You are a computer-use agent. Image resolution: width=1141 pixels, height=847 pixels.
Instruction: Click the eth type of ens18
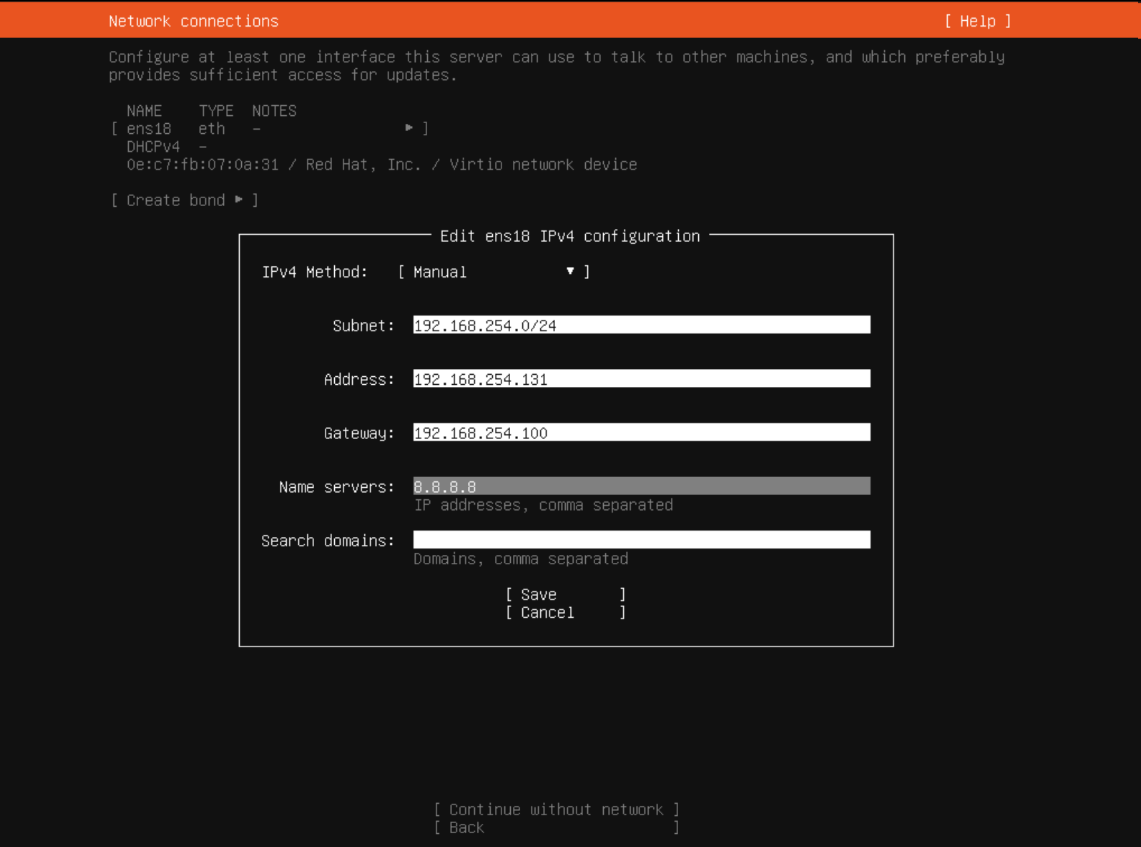click(212, 129)
